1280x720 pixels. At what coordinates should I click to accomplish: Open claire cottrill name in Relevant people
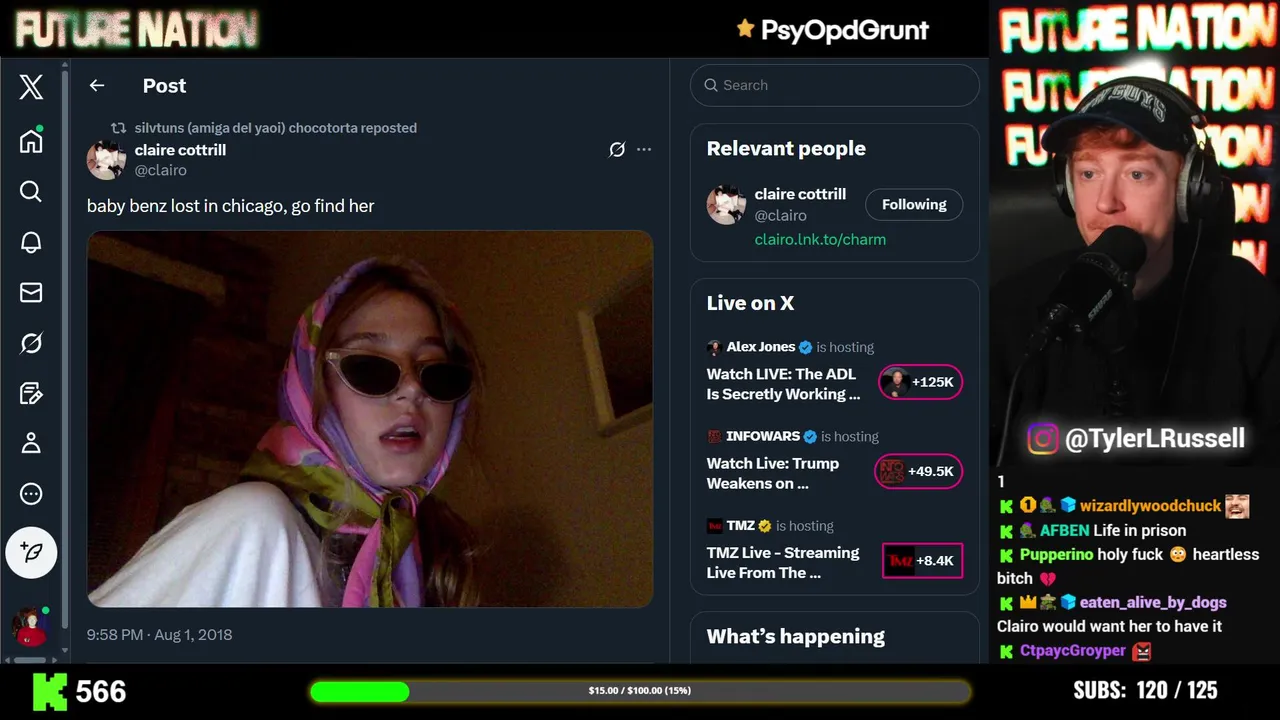(800, 194)
